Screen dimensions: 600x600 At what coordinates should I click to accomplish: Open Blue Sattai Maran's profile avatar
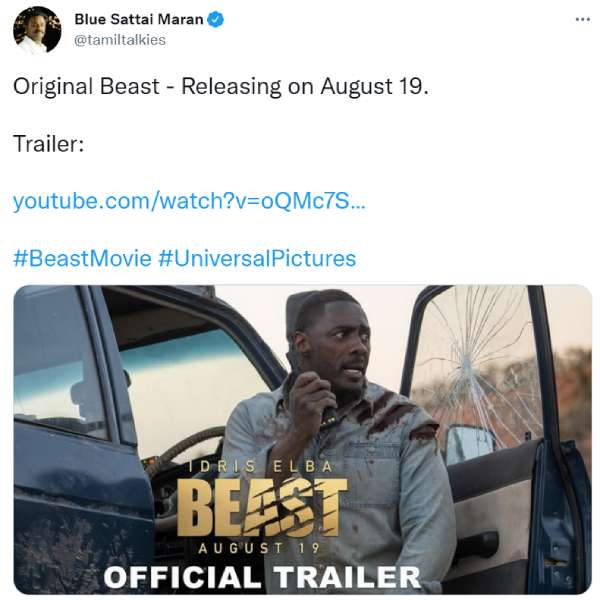click(37, 30)
